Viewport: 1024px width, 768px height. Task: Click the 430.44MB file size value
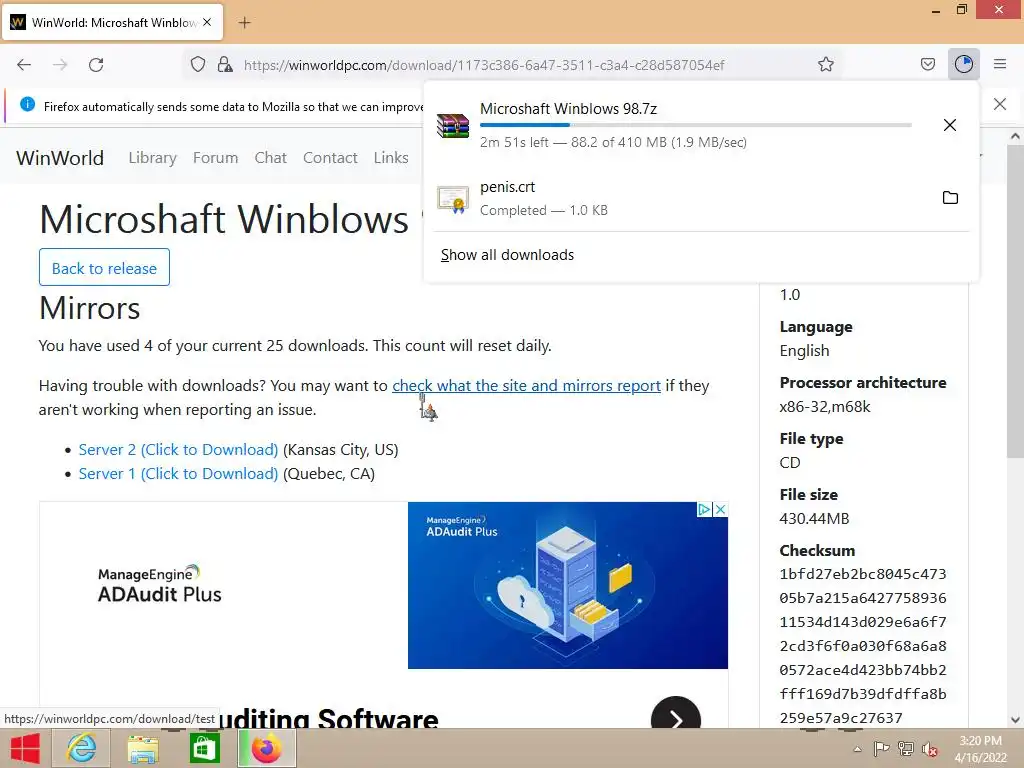pyautogui.click(x=814, y=519)
